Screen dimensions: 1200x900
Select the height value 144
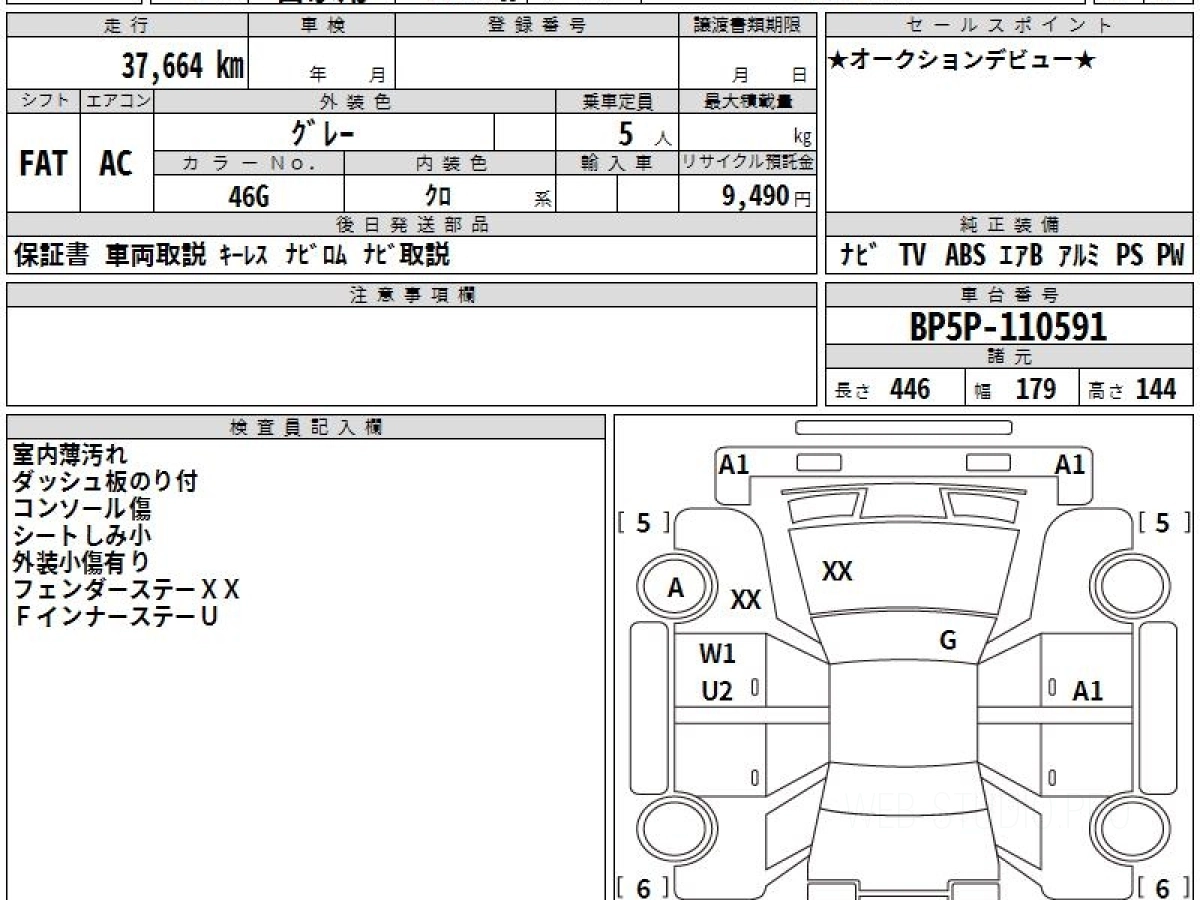click(x=1156, y=389)
